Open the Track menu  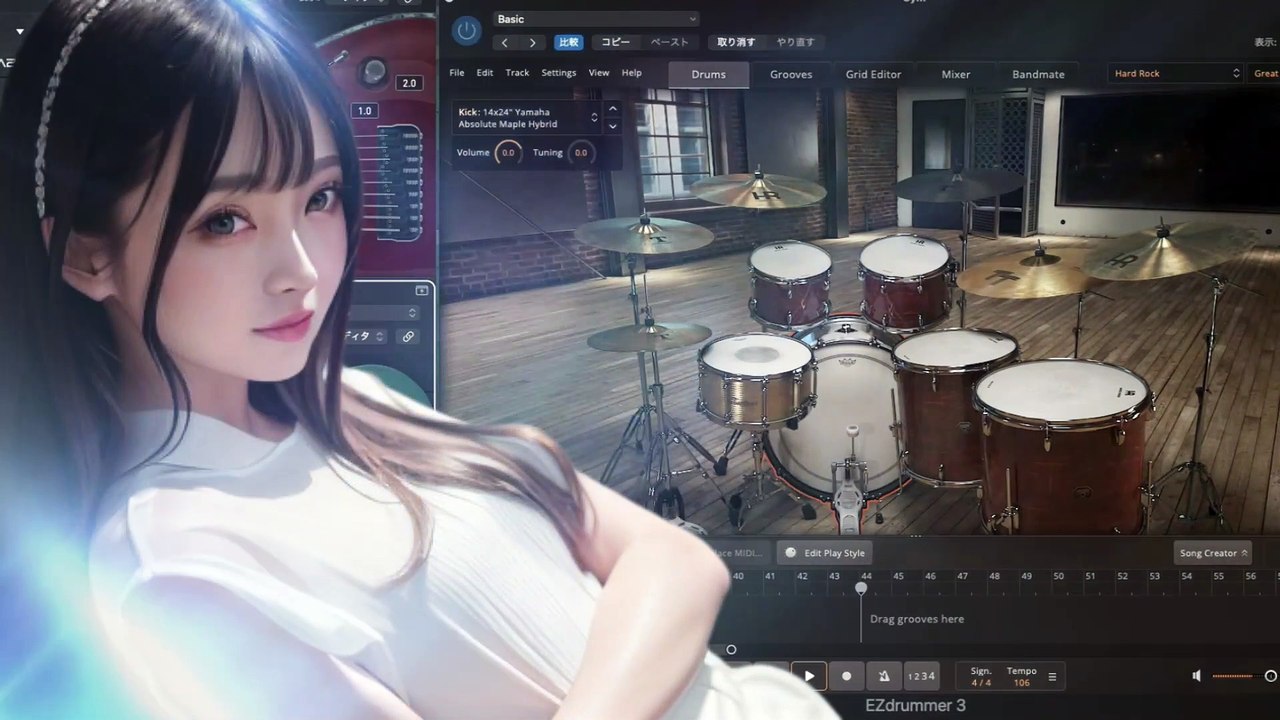click(x=517, y=73)
